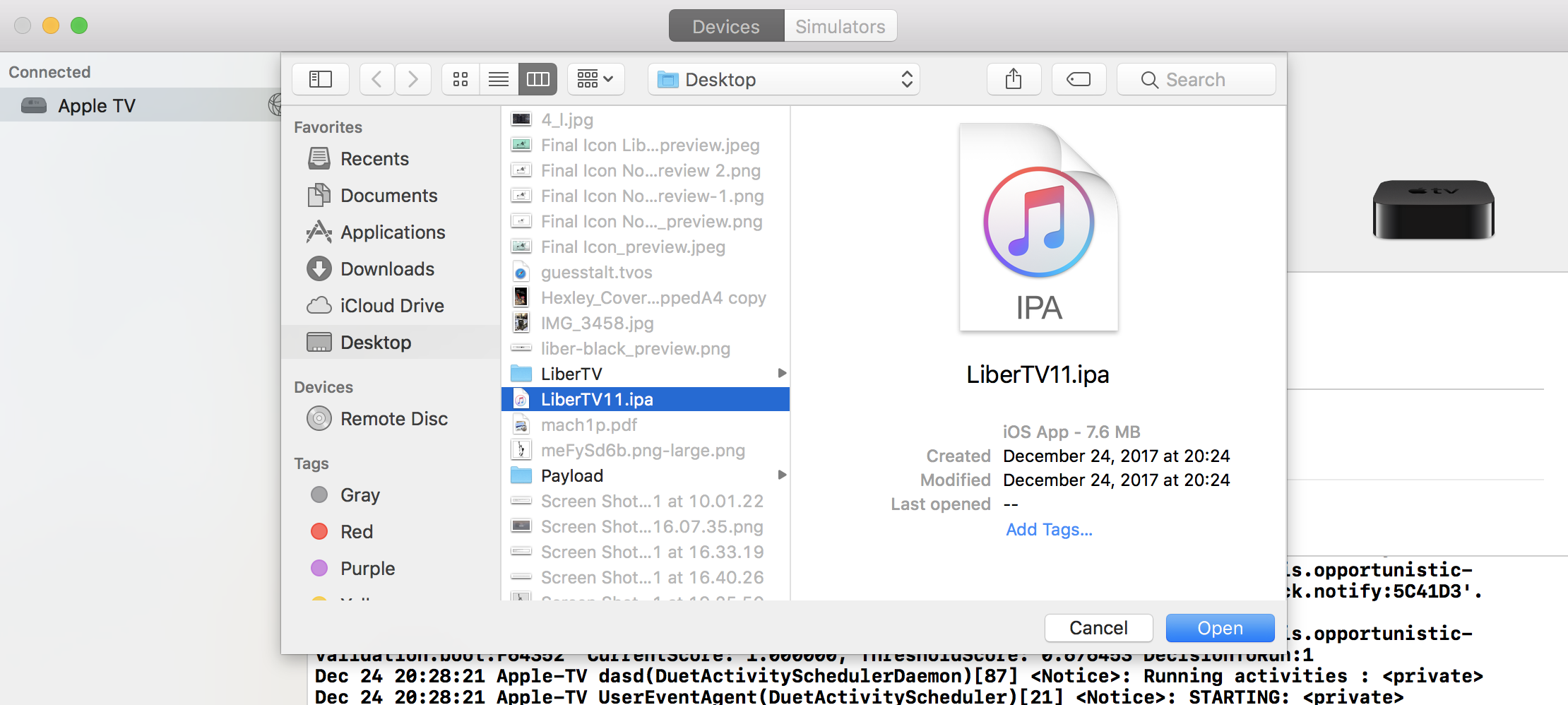Select the LiberTV11.ipa file

coord(646,399)
